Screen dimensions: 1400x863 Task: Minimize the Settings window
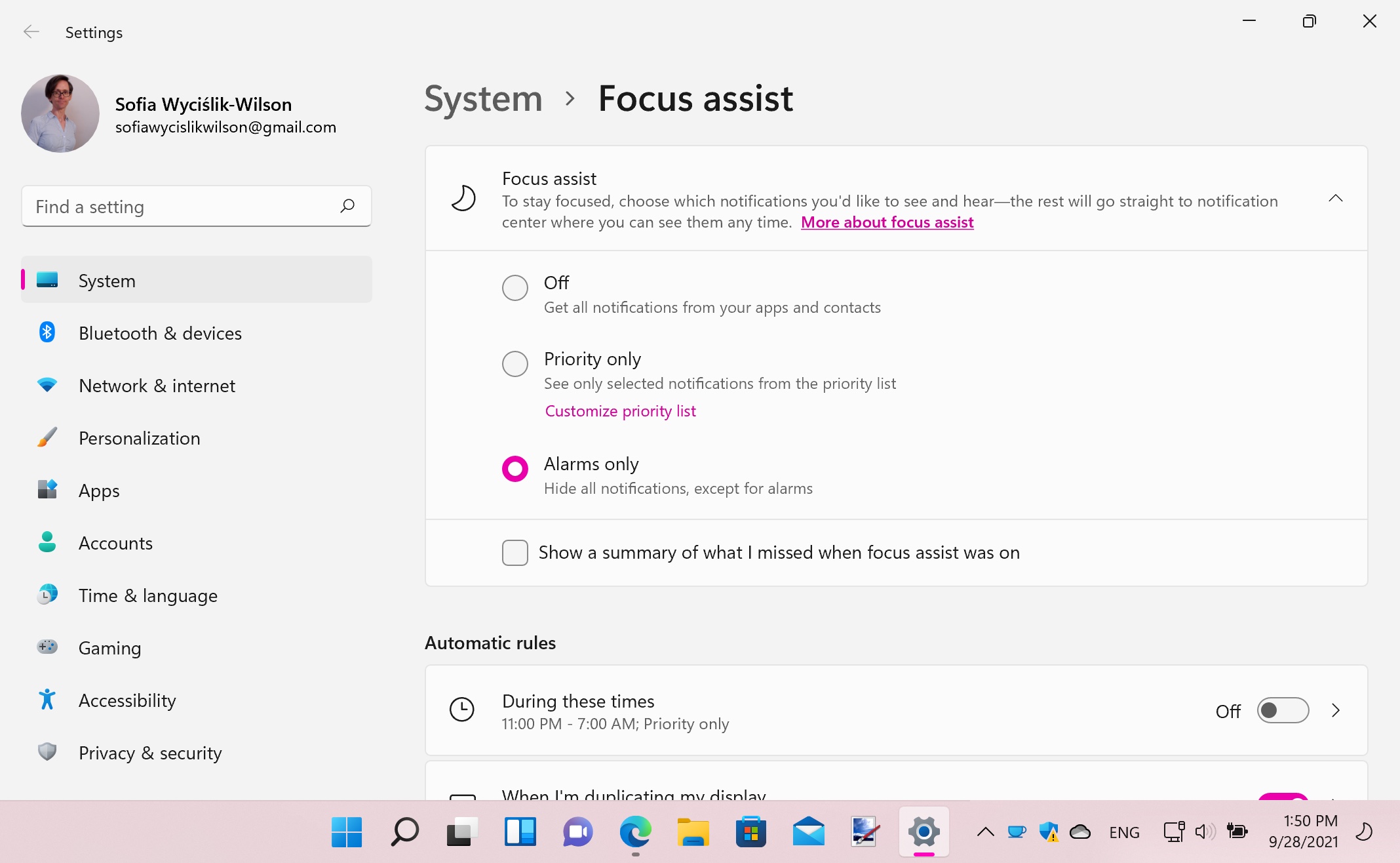point(1249,21)
